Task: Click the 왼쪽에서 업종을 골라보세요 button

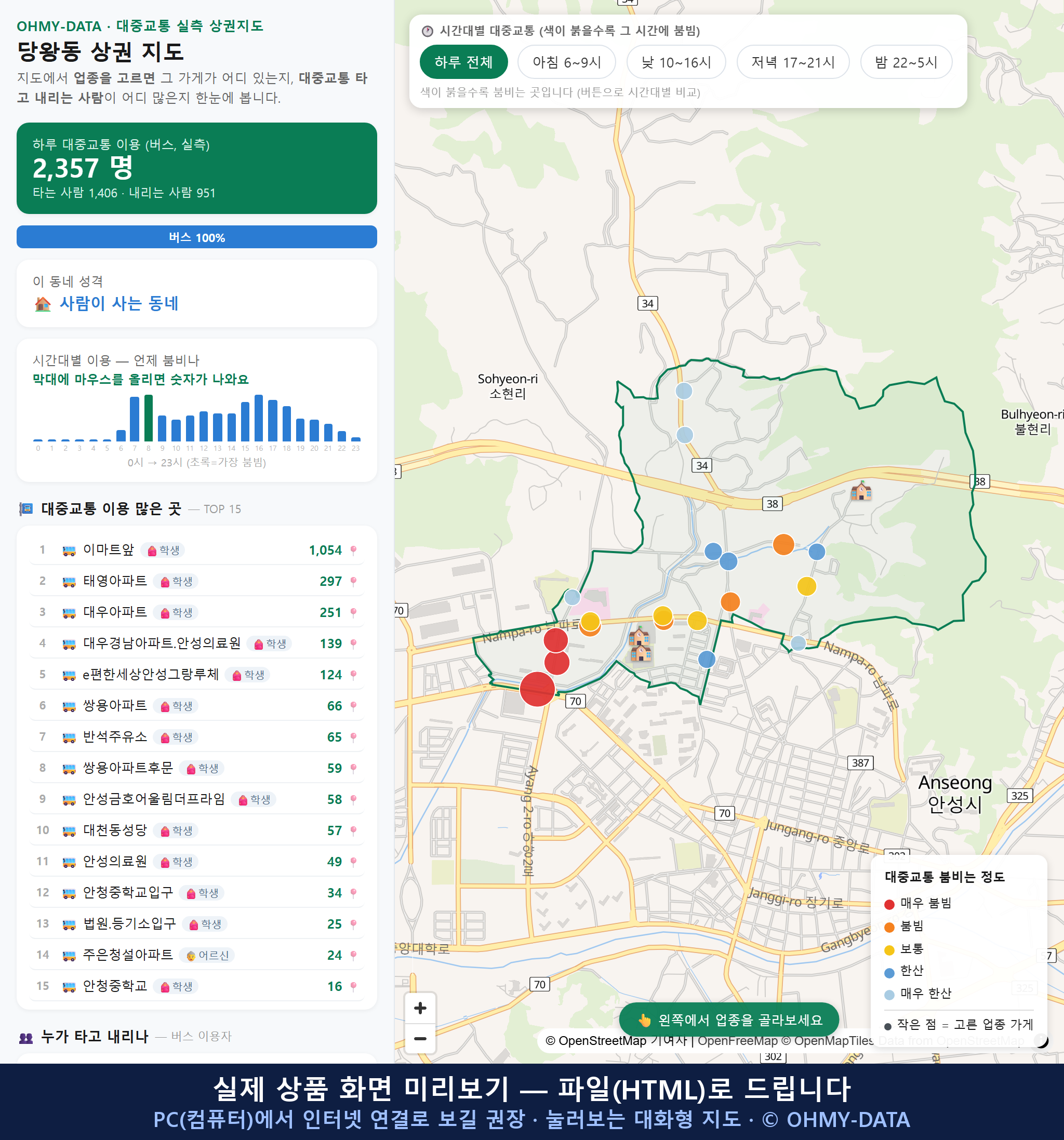Action: (x=729, y=1020)
